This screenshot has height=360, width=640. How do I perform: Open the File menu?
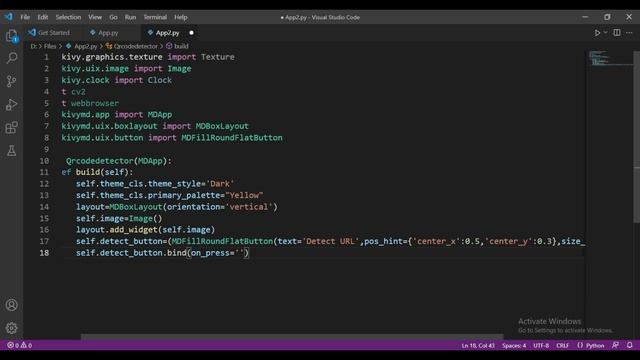(x=25, y=17)
